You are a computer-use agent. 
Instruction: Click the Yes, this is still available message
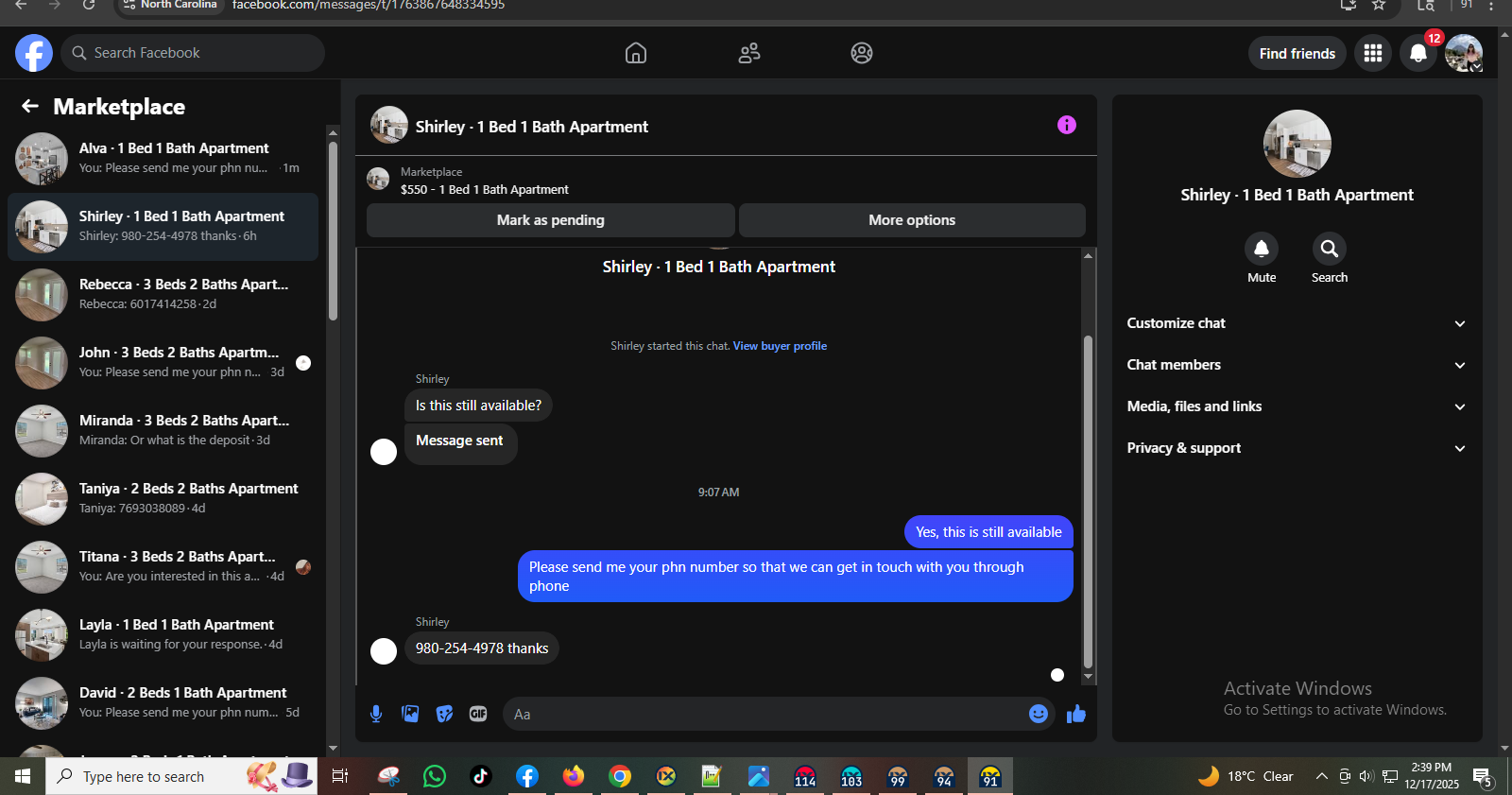(988, 532)
